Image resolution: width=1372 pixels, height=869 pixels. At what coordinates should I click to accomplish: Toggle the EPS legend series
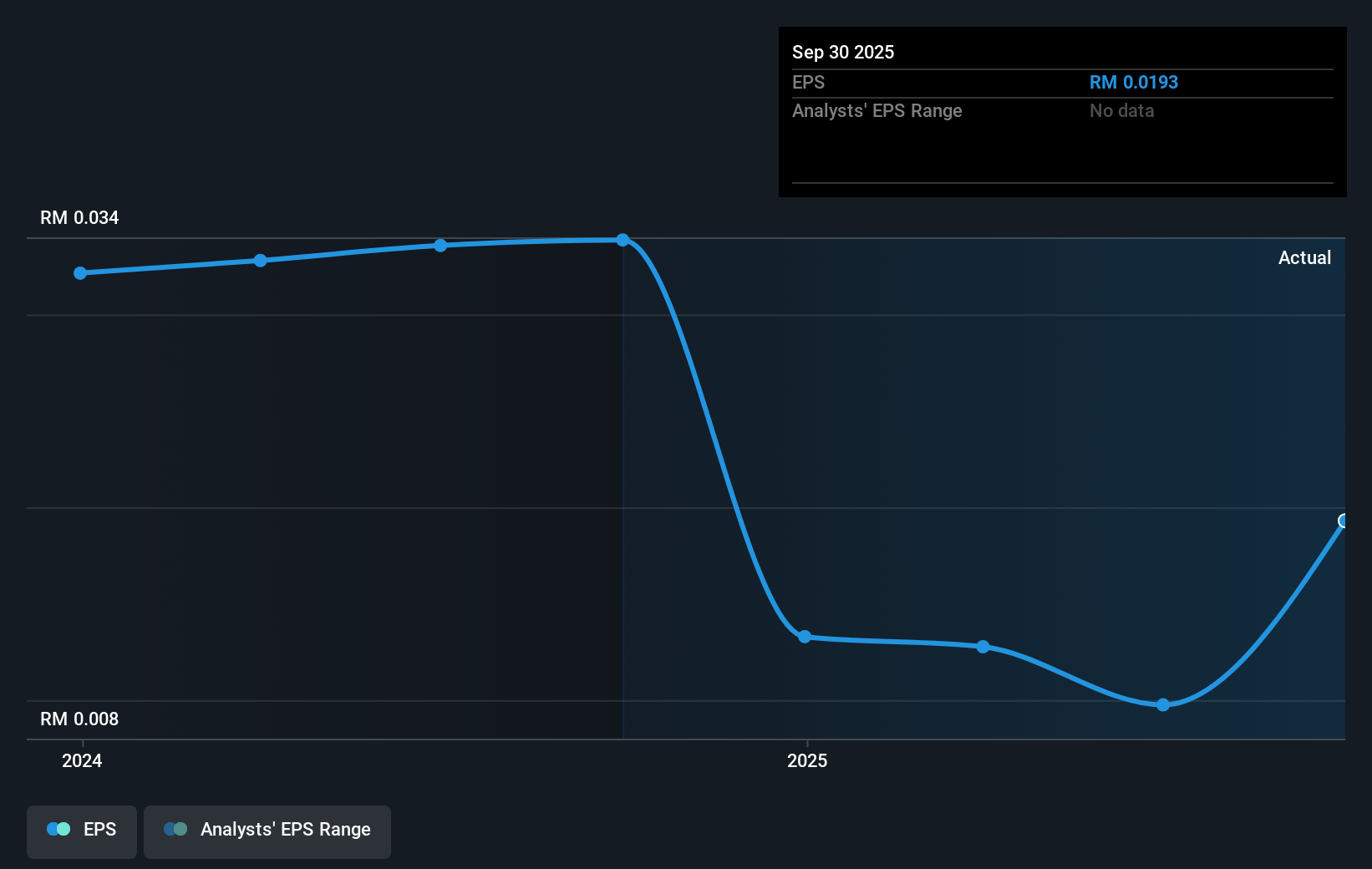point(82,831)
